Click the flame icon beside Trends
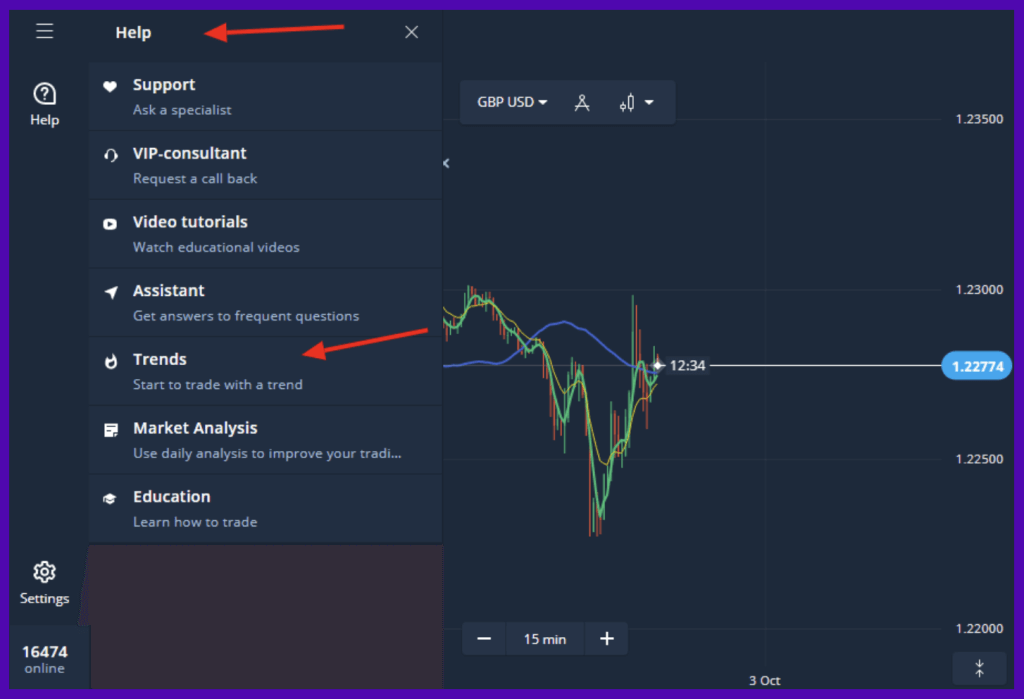The width and height of the screenshot is (1024, 699). point(111,361)
